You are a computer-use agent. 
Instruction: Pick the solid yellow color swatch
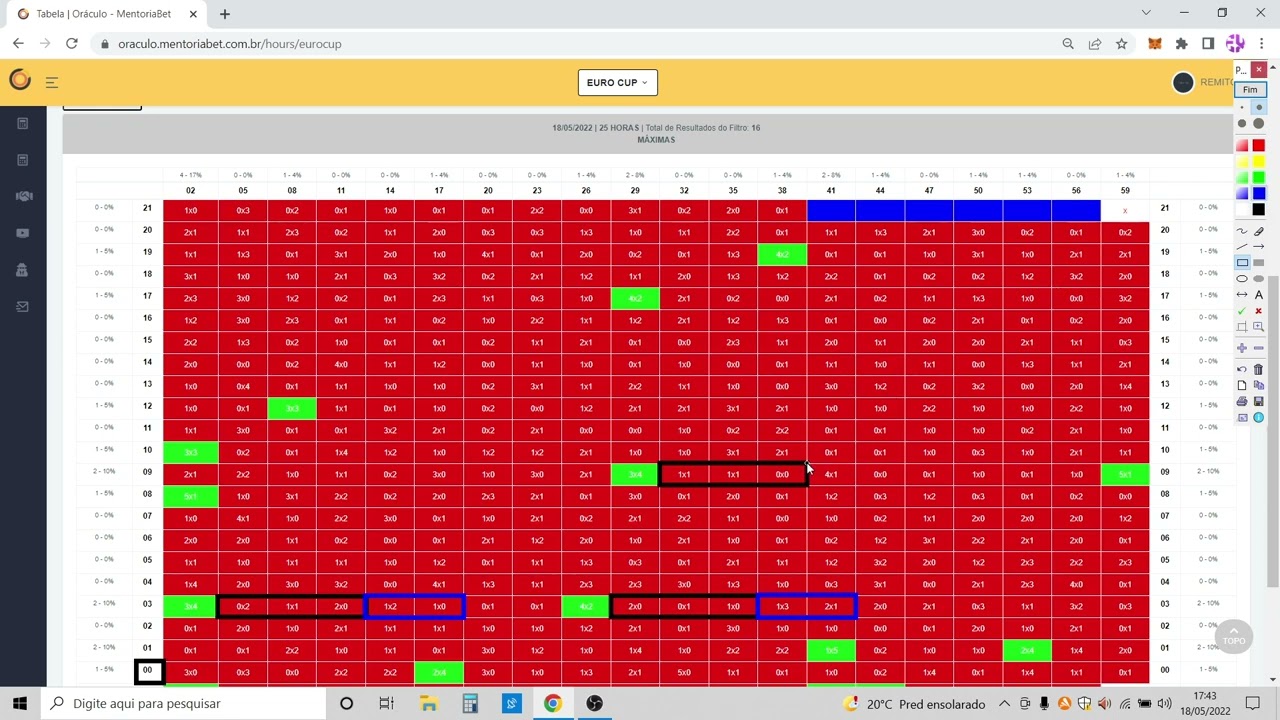pyautogui.click(x=1258, y=161)
